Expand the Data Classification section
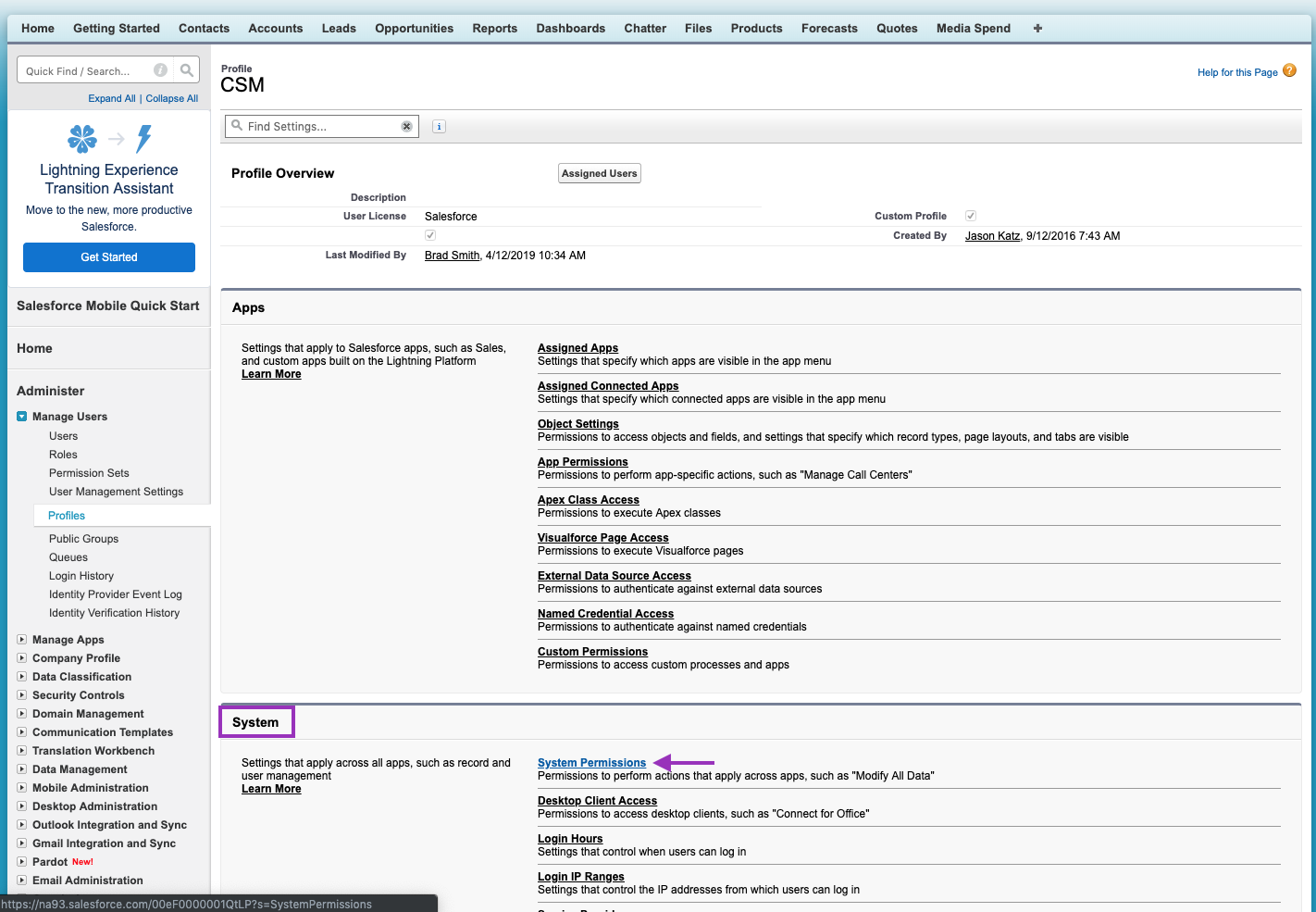 (22, 677)
